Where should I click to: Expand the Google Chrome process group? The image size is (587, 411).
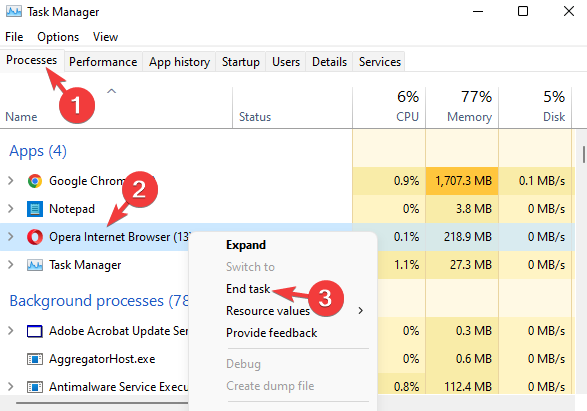(x=11, y=181)
